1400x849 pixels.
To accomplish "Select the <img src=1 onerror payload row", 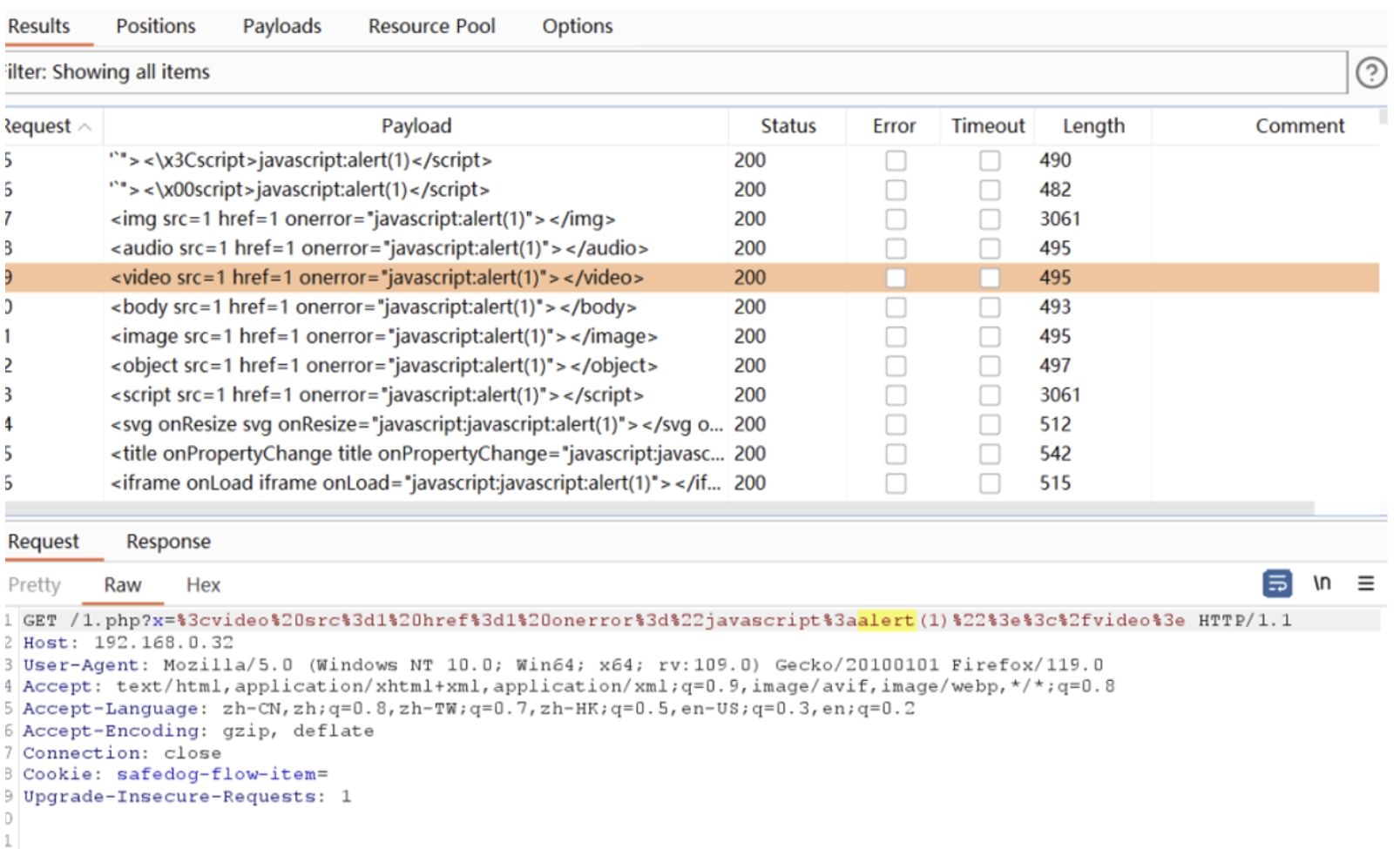I will click(692, 219).
